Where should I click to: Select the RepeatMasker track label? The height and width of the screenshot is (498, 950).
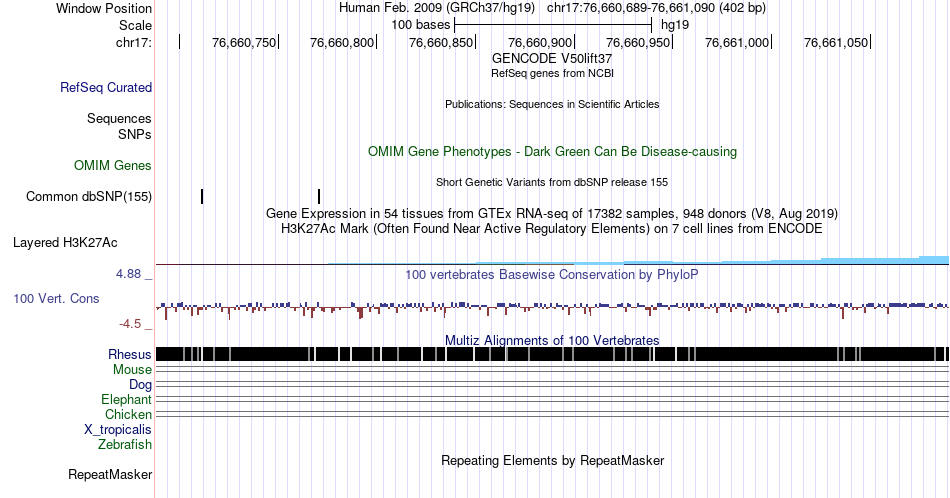[x=110, y=474]
